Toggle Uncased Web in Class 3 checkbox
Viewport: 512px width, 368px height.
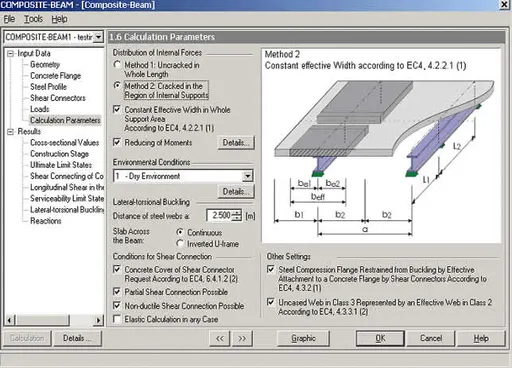(271, 302)
